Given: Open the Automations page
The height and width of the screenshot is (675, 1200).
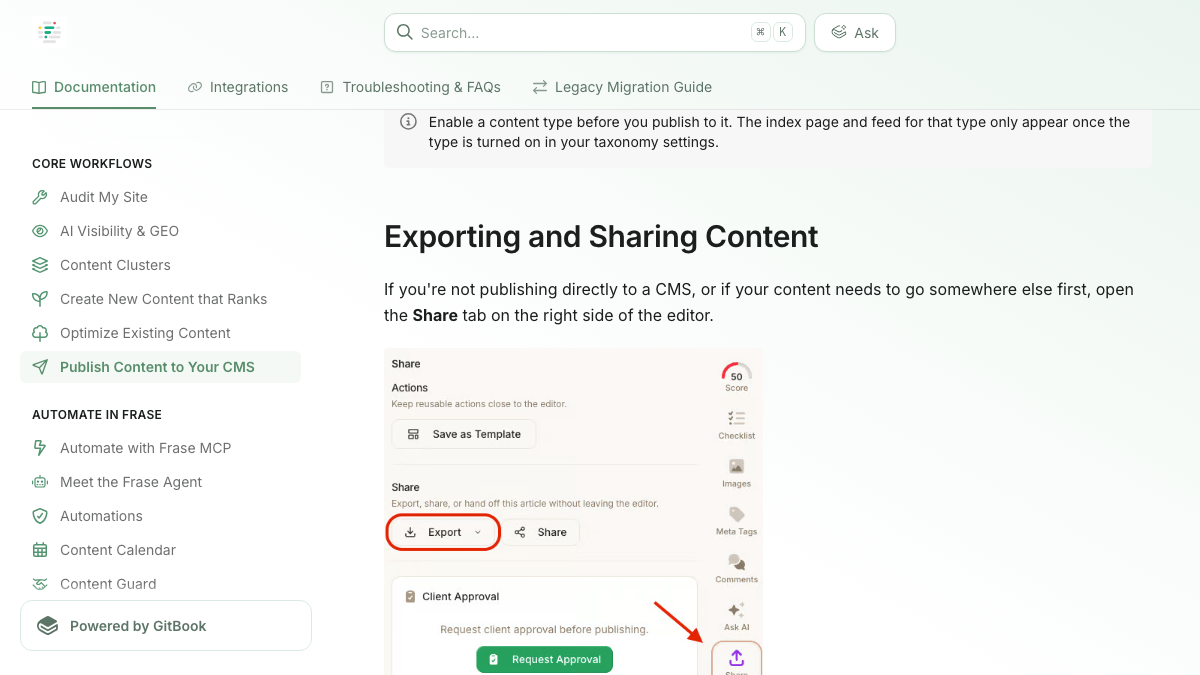Looking at the screenshot, I should click(x=160, y=516).
